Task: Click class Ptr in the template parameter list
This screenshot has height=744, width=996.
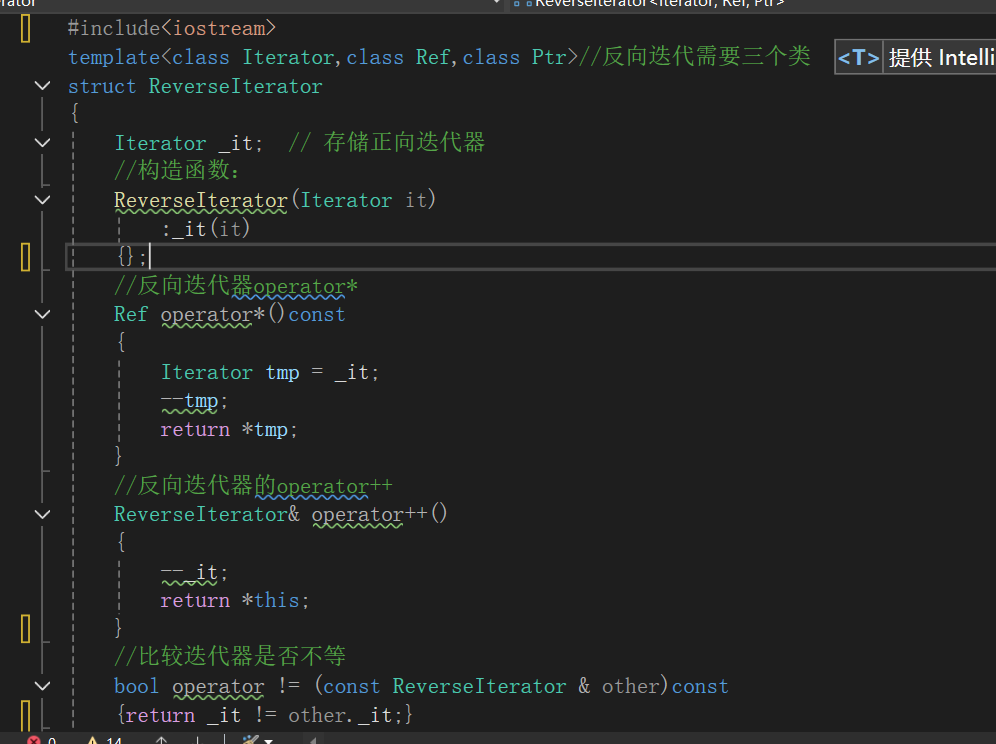Action: pyautogui.click(x=515, y=58)
